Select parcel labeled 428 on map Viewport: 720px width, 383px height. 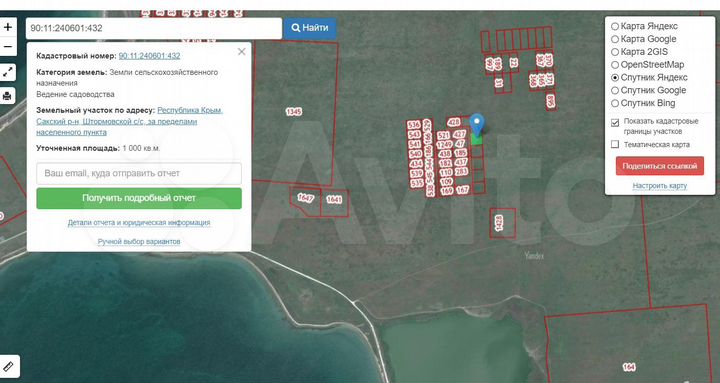click(x=454, y=122)
